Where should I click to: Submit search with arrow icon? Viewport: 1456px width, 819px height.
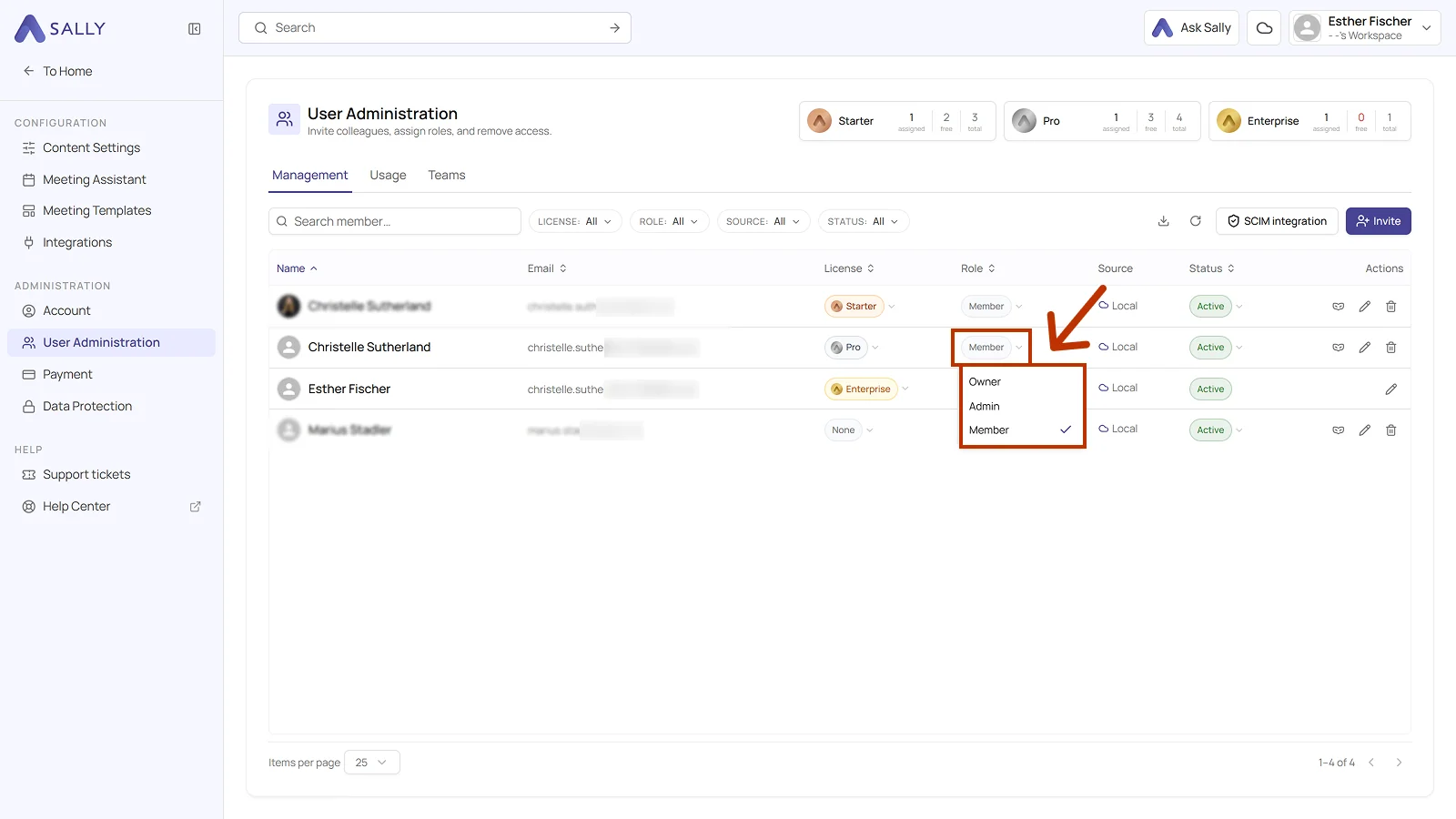[x=614, y=28]
